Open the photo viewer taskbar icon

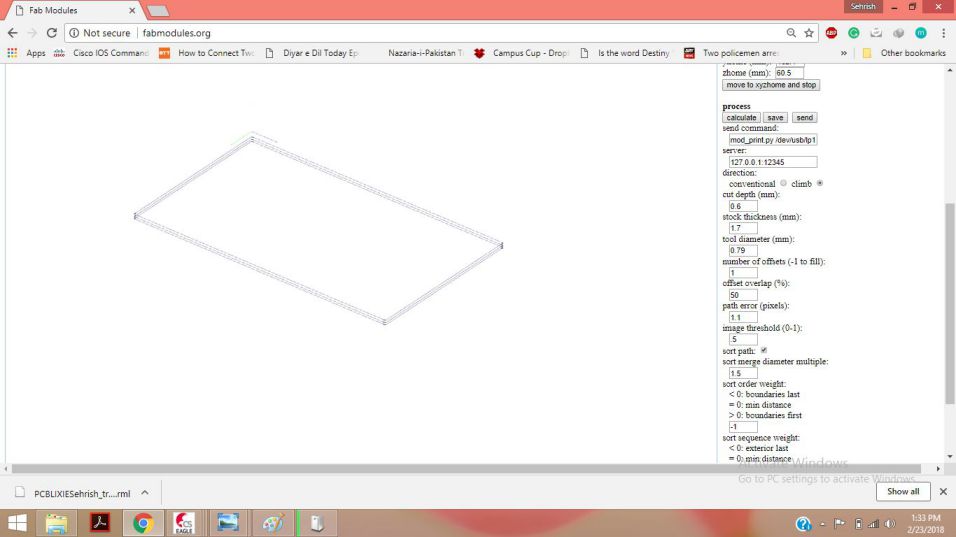tap(228, 523)
